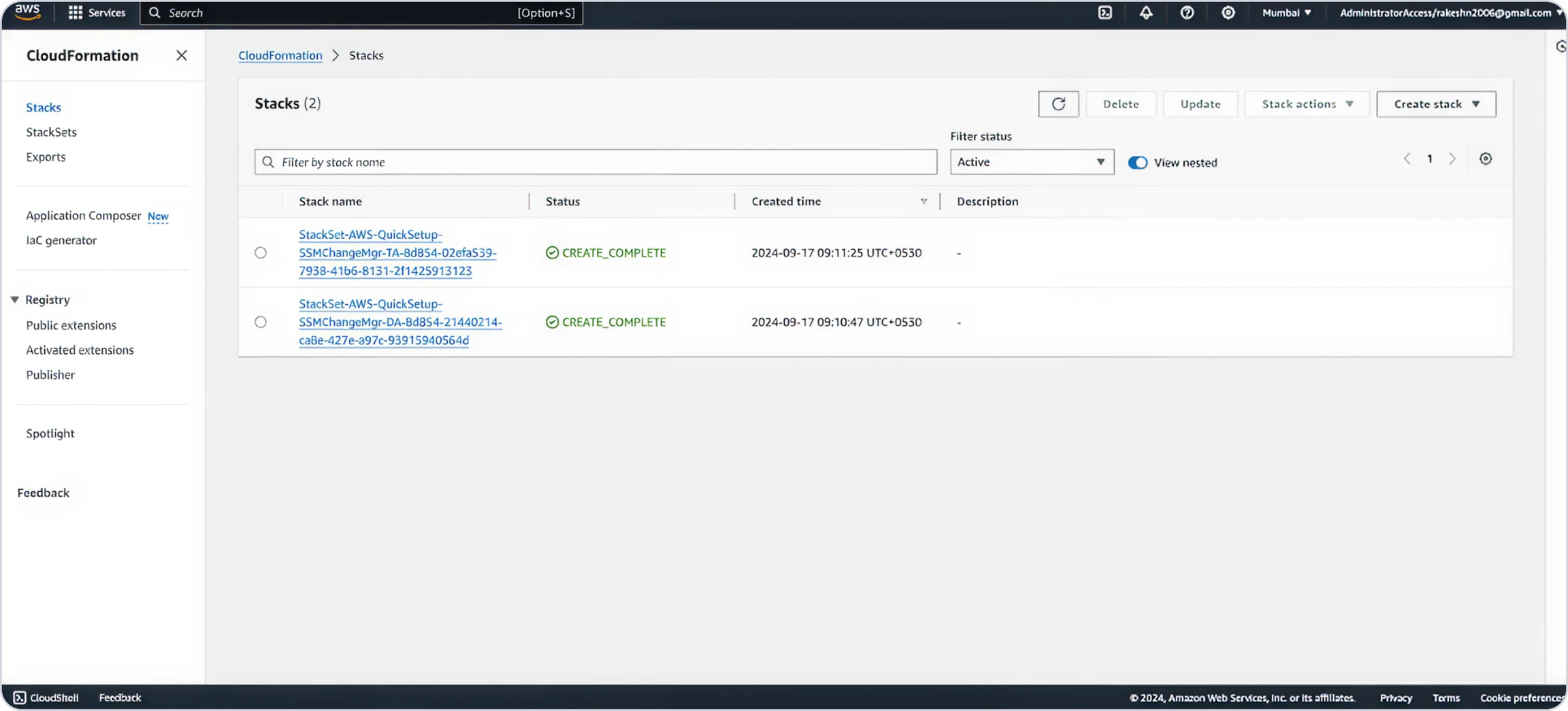
Task: Open the Create stack dropdown
Action: coord(1435,104)
